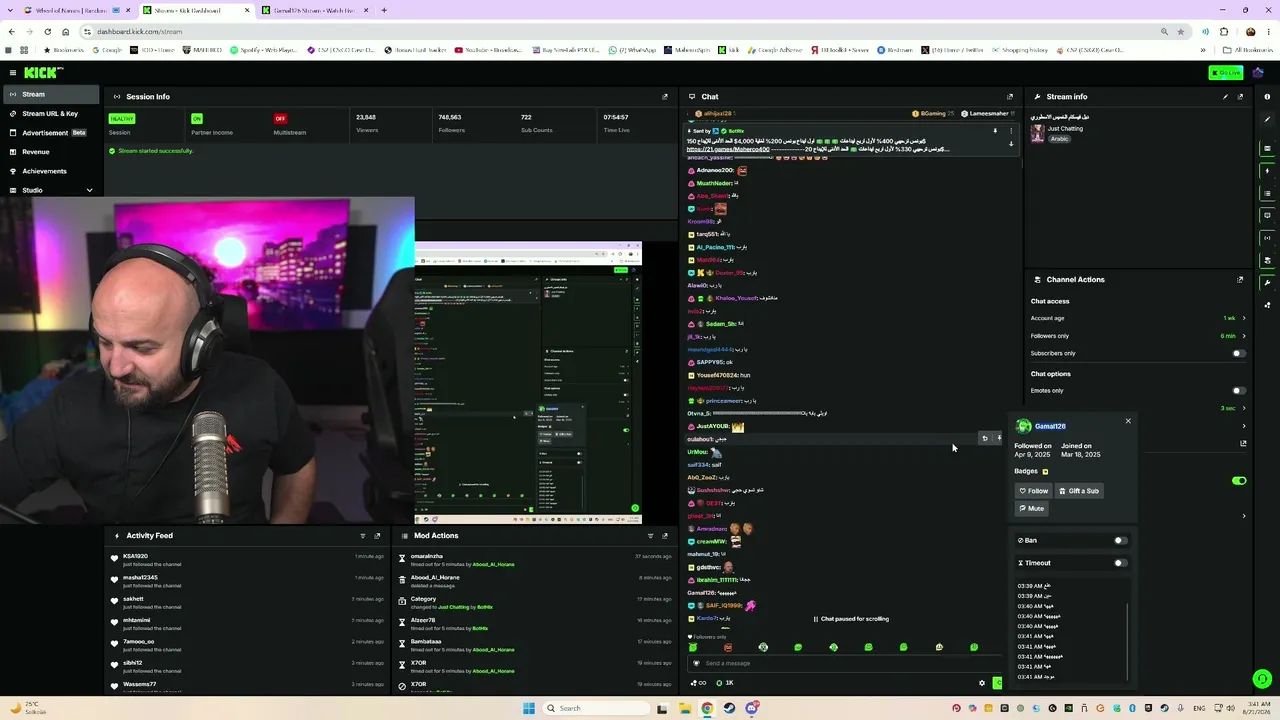
Task: Follow user Gamal126
Action: coord(1034,491)
